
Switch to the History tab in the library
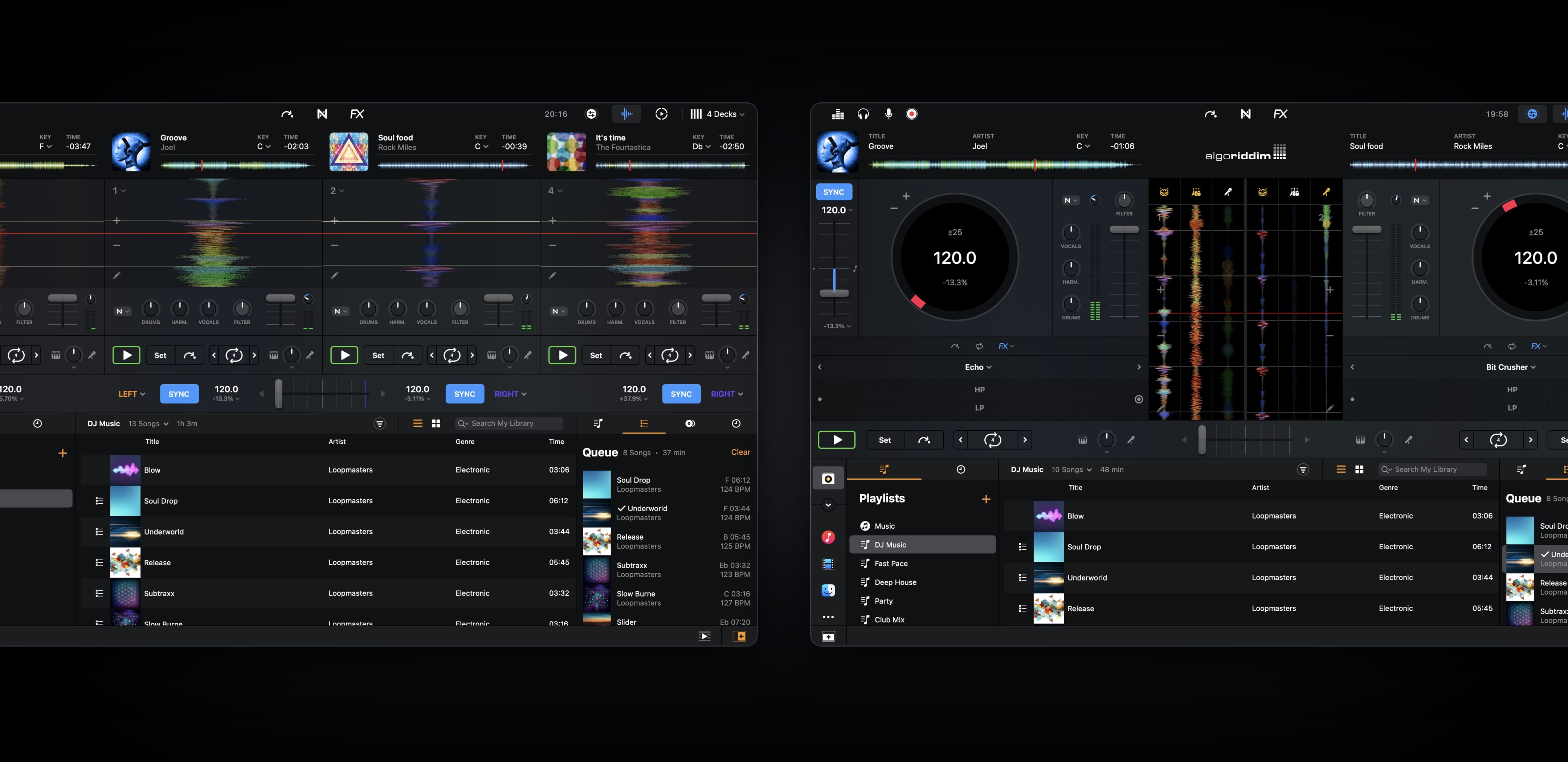(960, 469)
